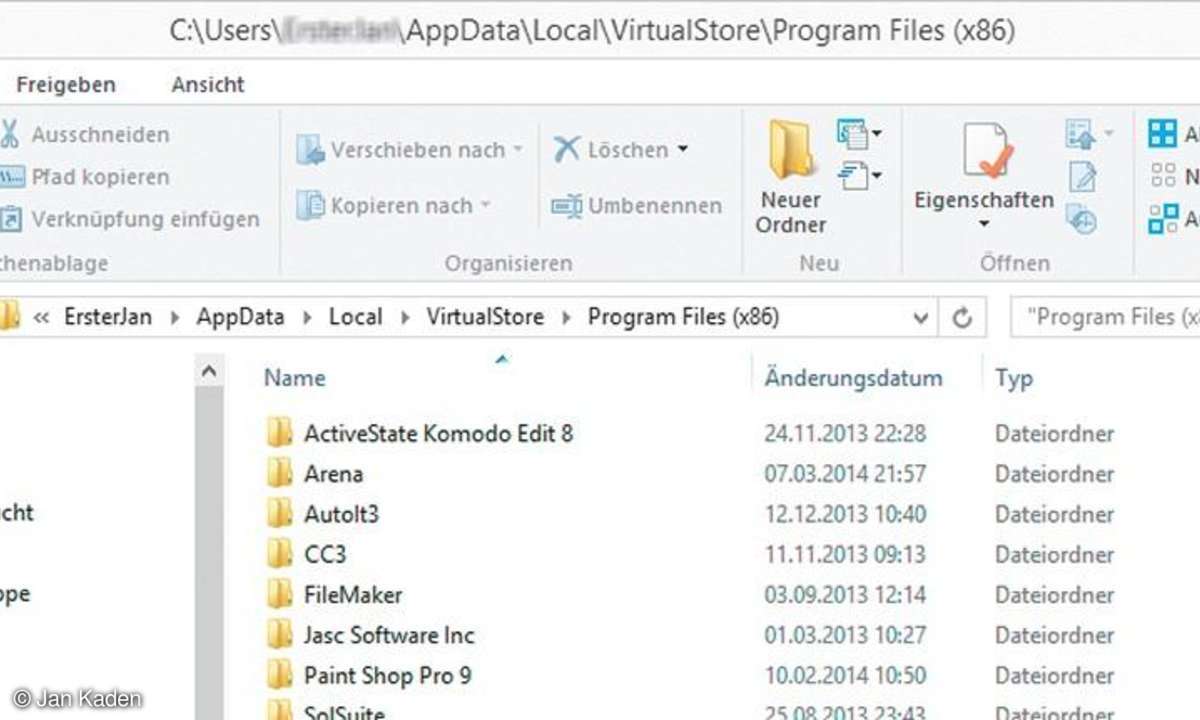
Task: Open the dropdown arrow under Eigenschaften
Action: pos(984,225)
